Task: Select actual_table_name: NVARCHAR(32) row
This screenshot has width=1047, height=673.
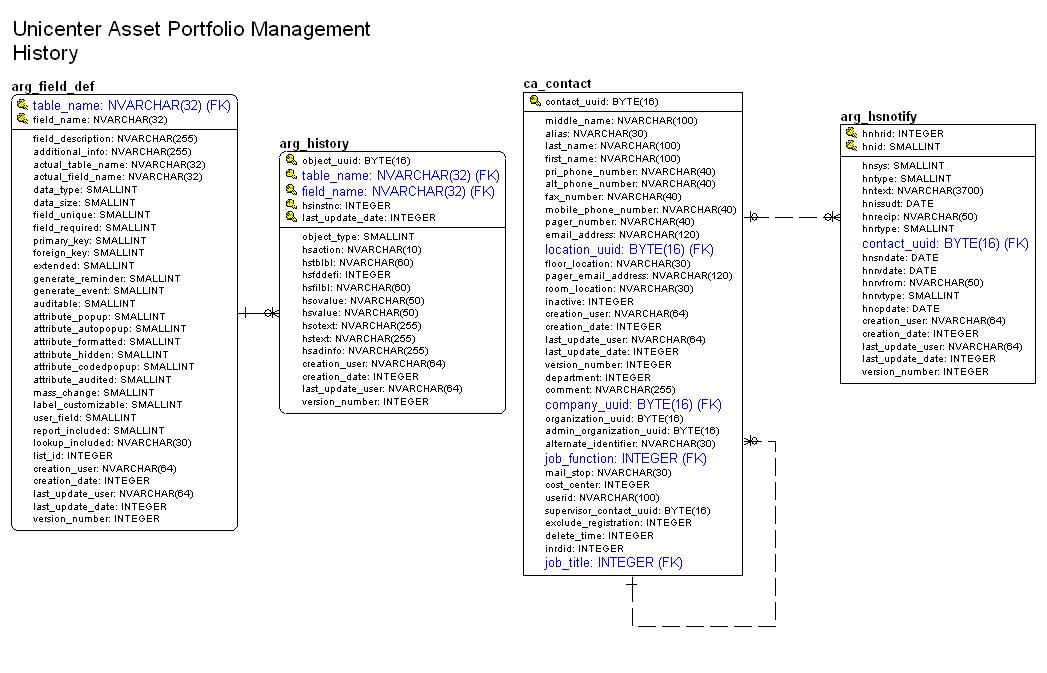Action: coord(119,164)
